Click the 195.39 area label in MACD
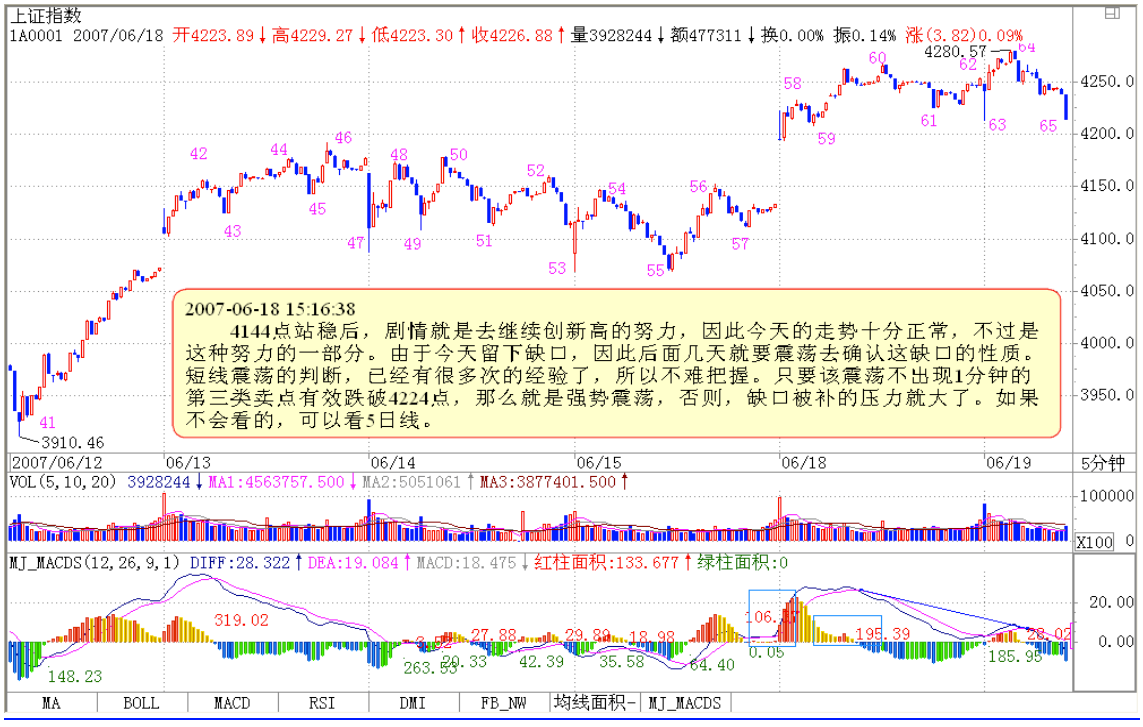 (x=883, y=634)
